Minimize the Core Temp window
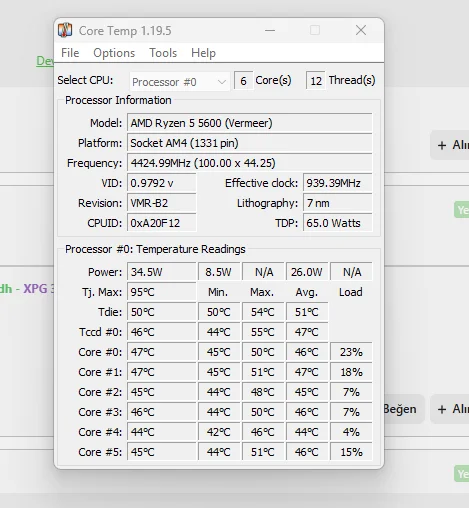 pos(270,30)
